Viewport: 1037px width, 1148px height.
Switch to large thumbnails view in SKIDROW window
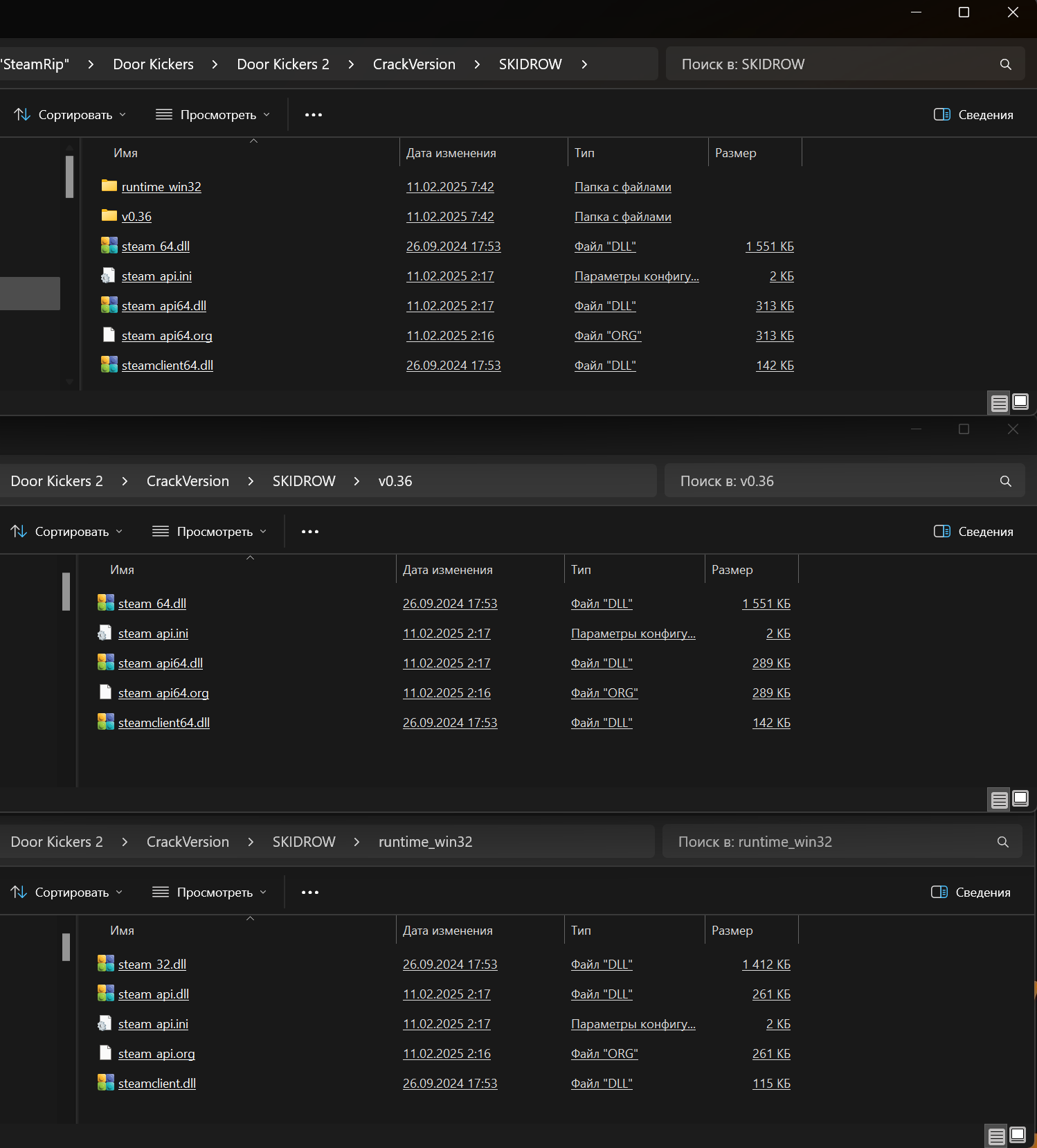(1020, 402)
